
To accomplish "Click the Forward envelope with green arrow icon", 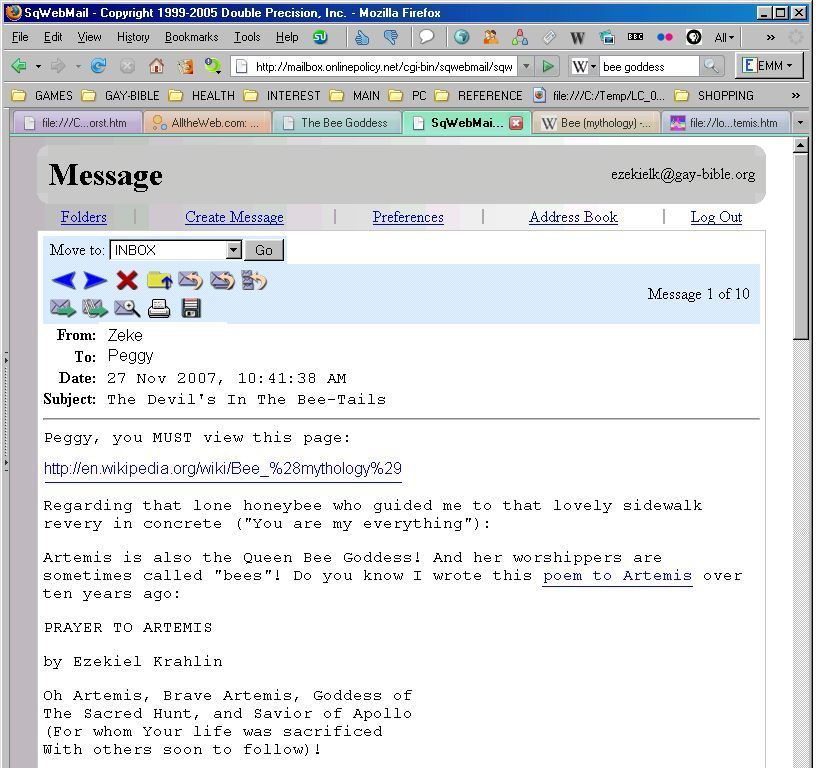I will (63, 308).
